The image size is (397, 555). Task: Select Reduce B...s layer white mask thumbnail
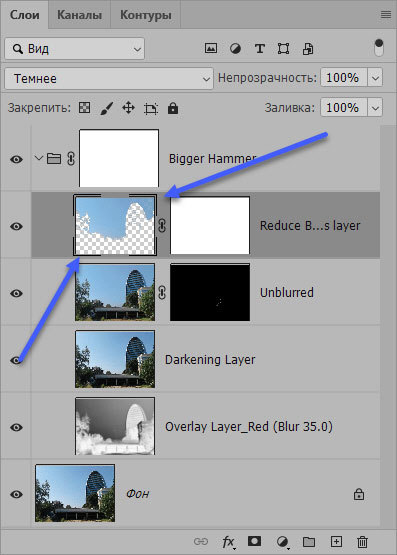(x=210, y=225)
